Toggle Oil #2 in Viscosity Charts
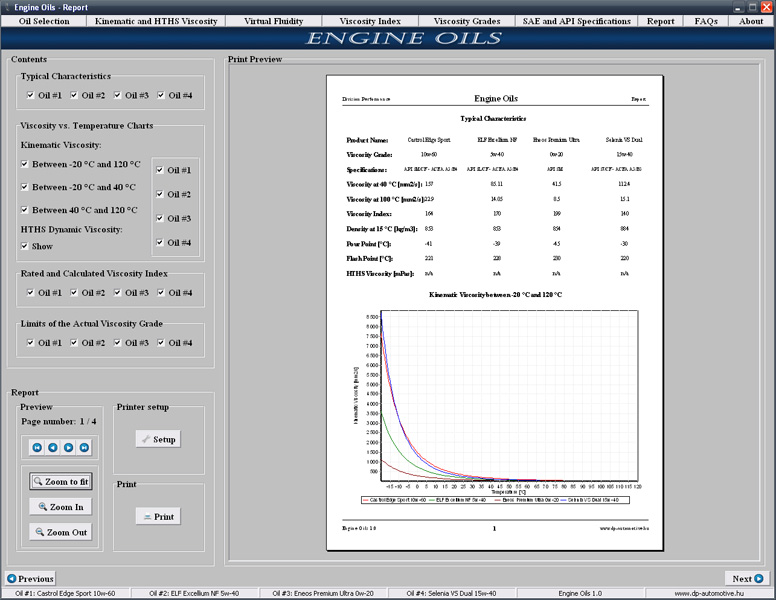The width and height of the screenshot is (776, 600). [x=160, y=194]
